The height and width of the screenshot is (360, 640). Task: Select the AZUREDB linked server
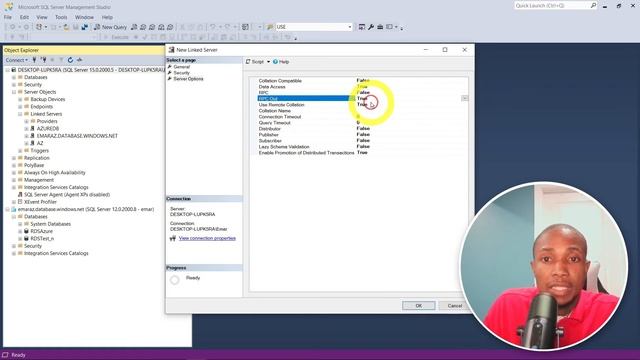(x=48, y=129)
